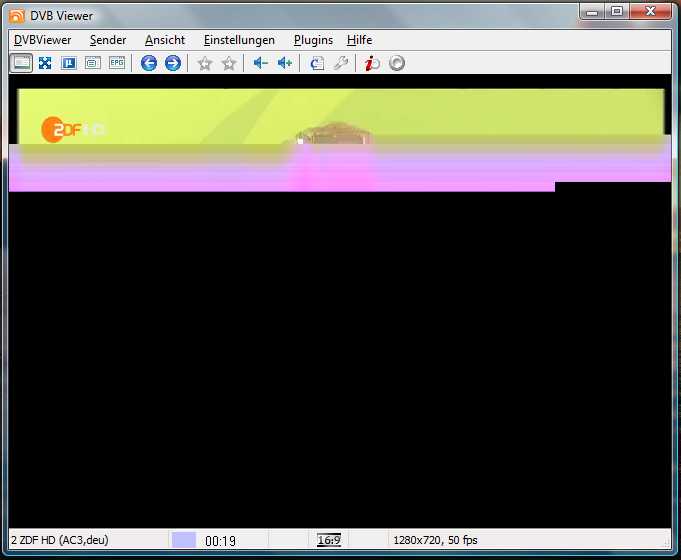Click the second favorites star icon
The image size is (681, 560).
pos(229,63)
